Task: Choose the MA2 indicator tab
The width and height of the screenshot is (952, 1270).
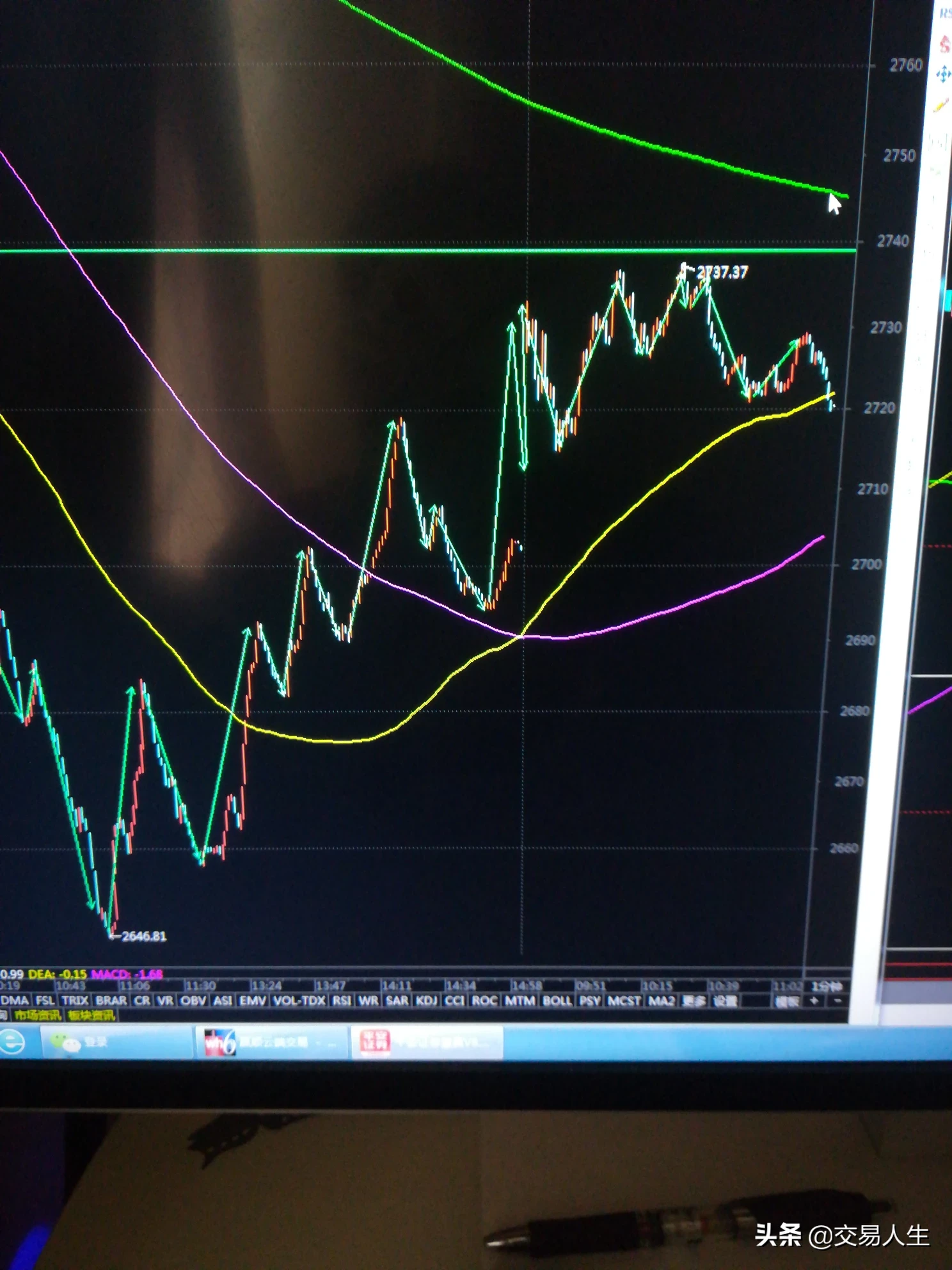Action: pyautogui.click(x=662, y=1001)
